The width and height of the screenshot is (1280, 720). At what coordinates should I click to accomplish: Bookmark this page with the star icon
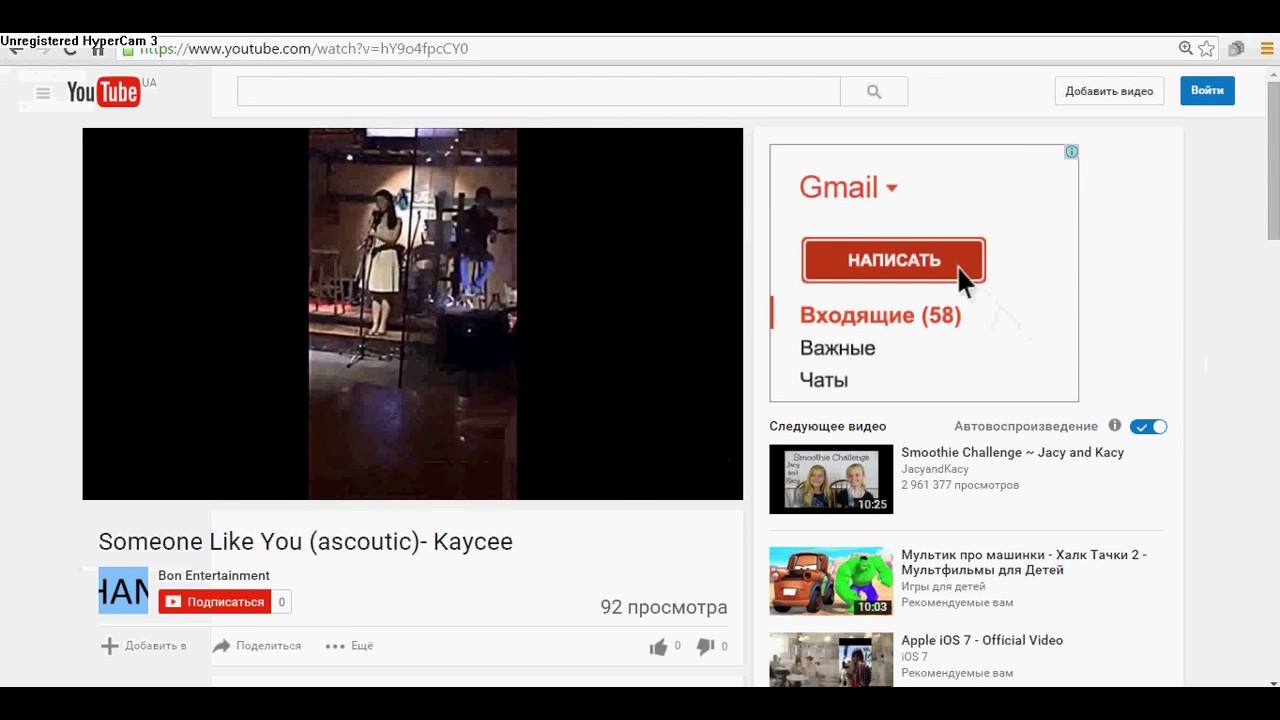coord(1207,48)
